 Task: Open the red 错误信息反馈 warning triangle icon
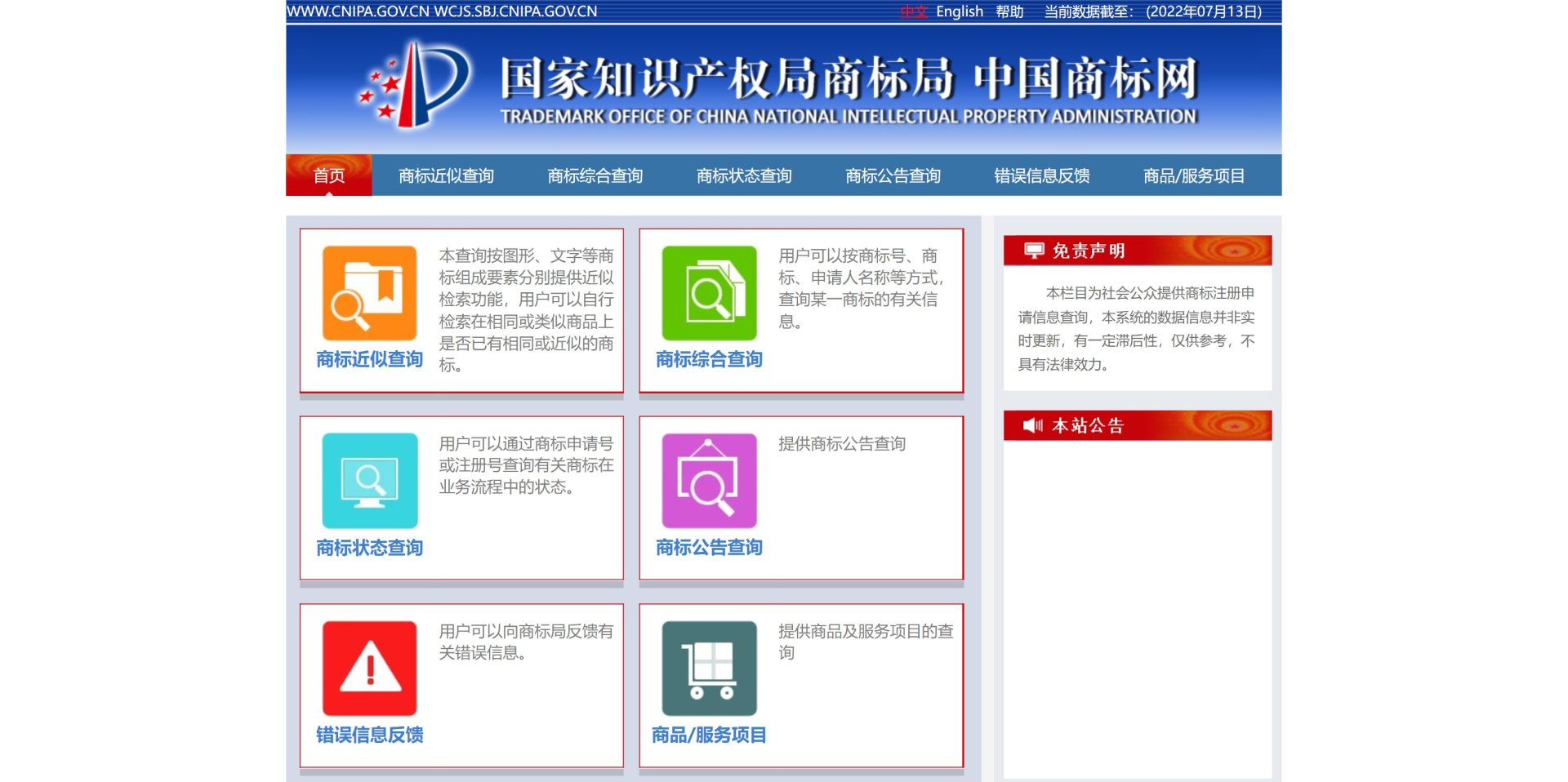click(x=369, y=669)
